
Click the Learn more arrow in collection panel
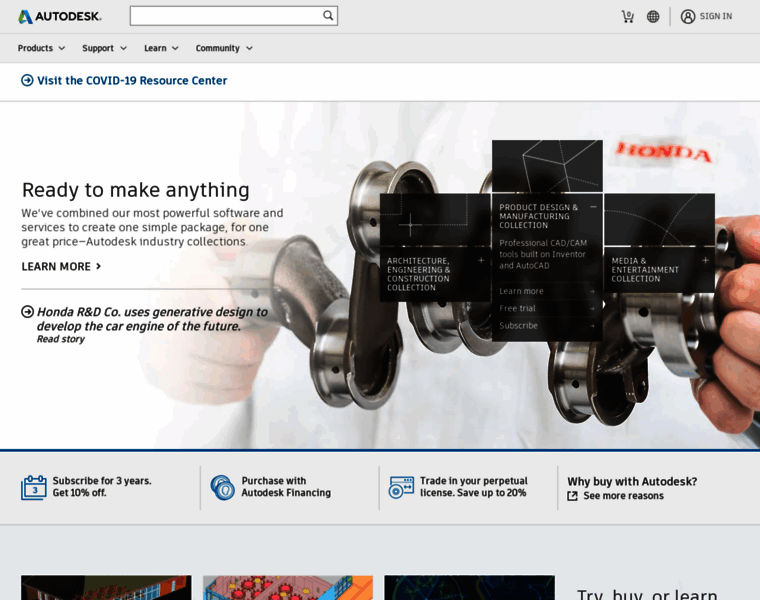tap(592, 291)
